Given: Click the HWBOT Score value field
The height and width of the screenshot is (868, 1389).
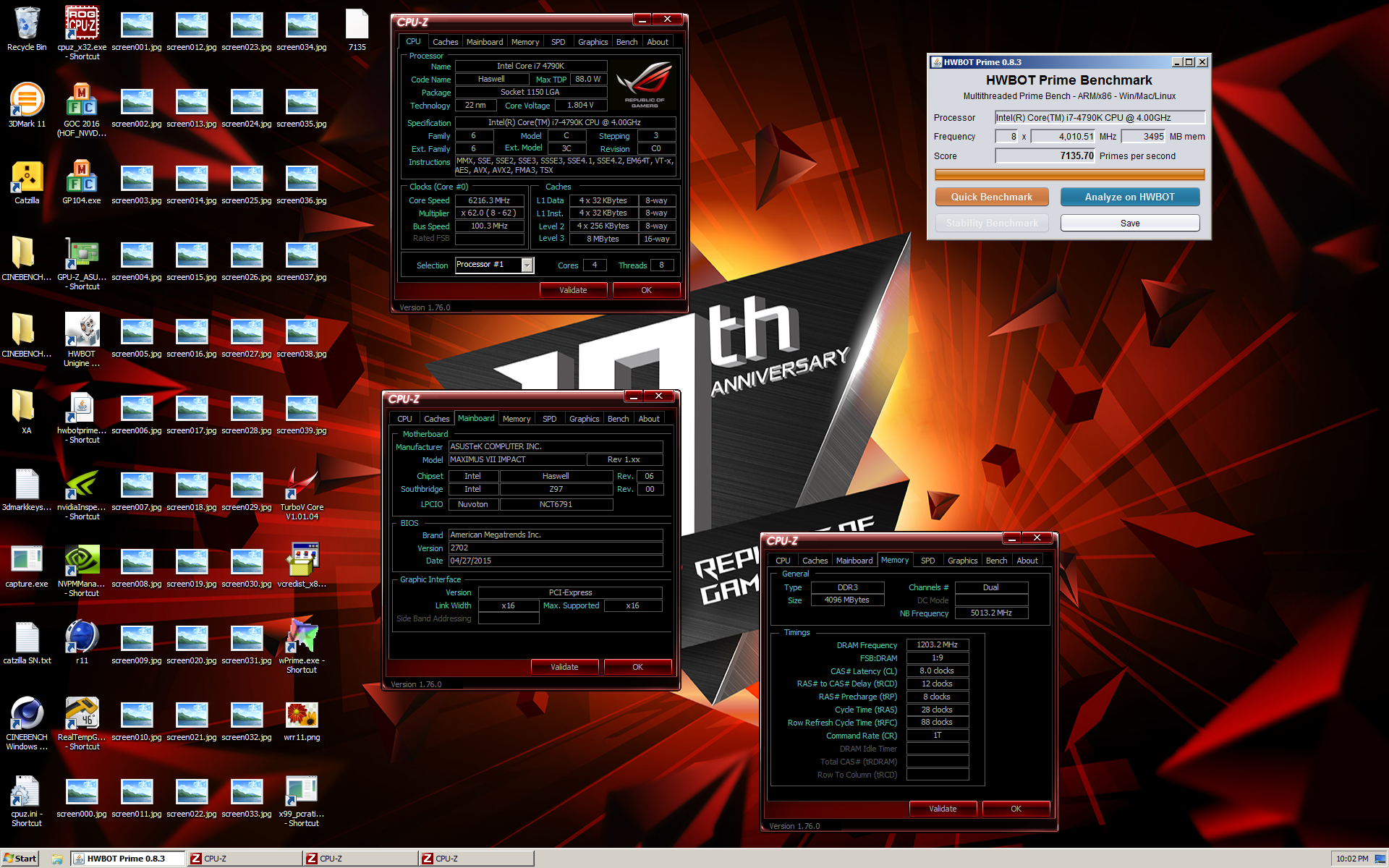Looking at the screenshot, I should (1045, 156).
